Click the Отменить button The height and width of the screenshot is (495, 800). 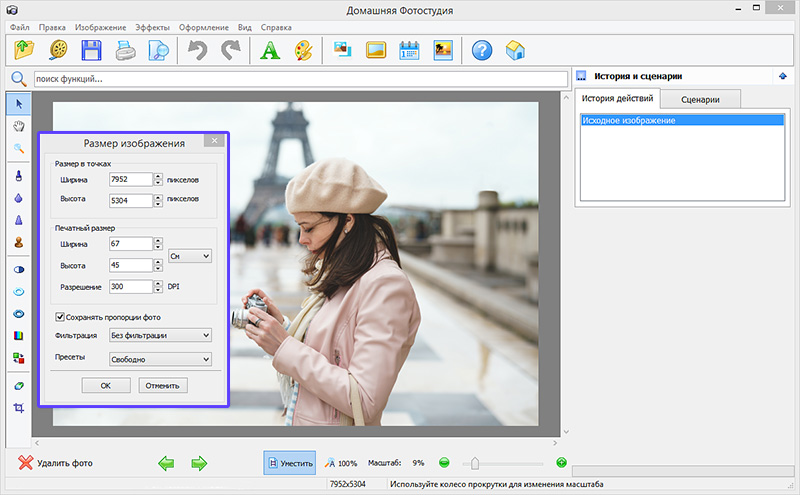(x=163, y=386)
